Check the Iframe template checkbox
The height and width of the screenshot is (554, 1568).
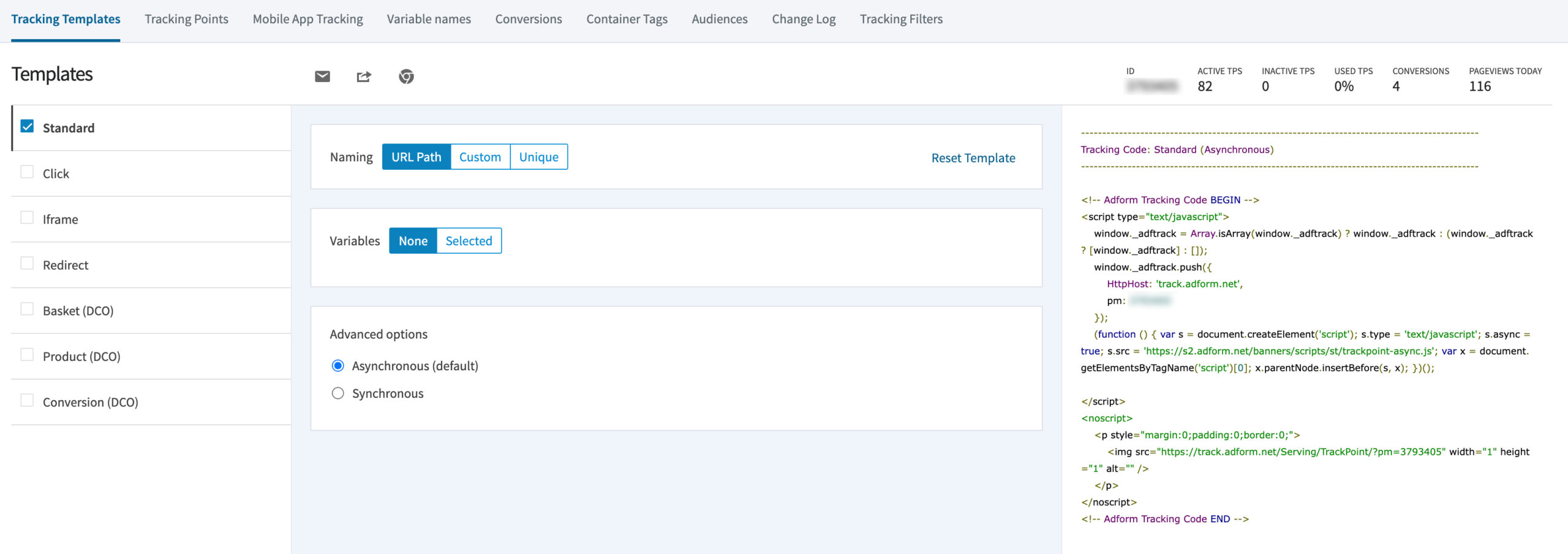[x=26, y=218]
